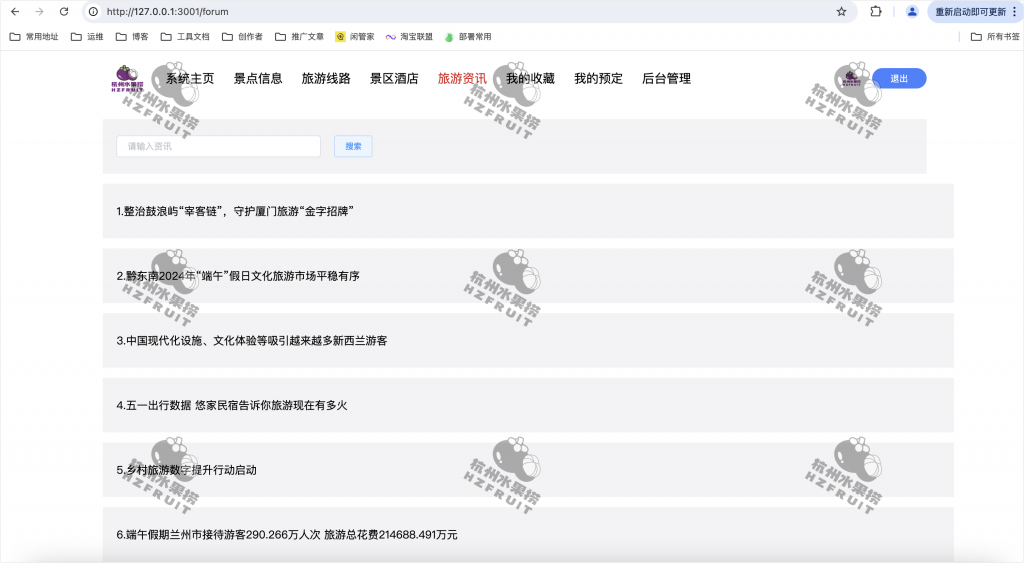The image size is (1024, 563).
Task: Open the 淘宝联盟 bookmark
Action: pyautogui.click(x=409, y=37)
